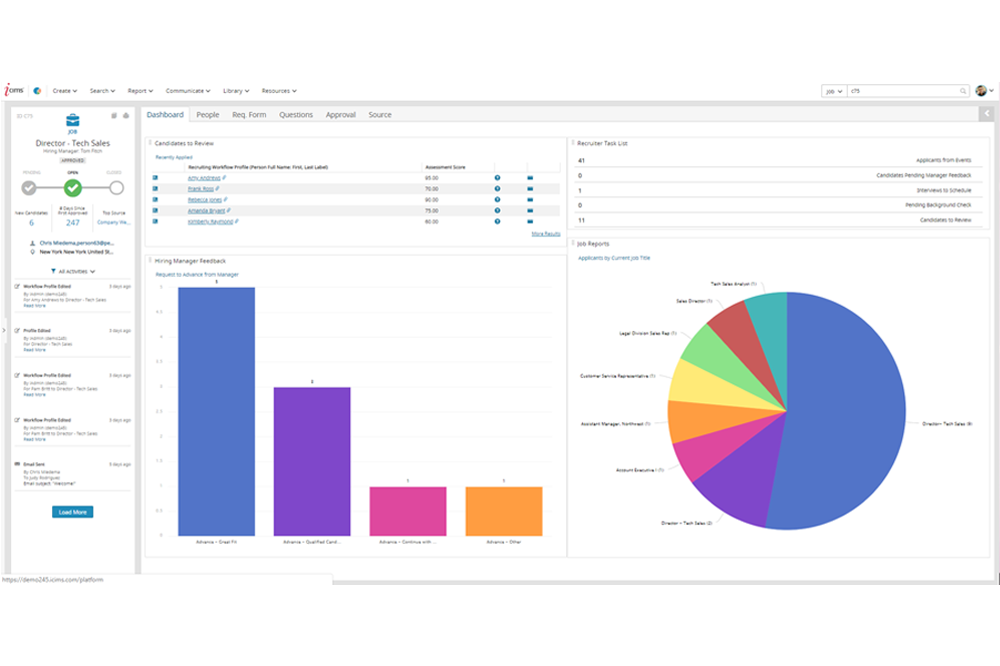
Task: Select the Pending status circle
Action: click(x=29, y=187)
